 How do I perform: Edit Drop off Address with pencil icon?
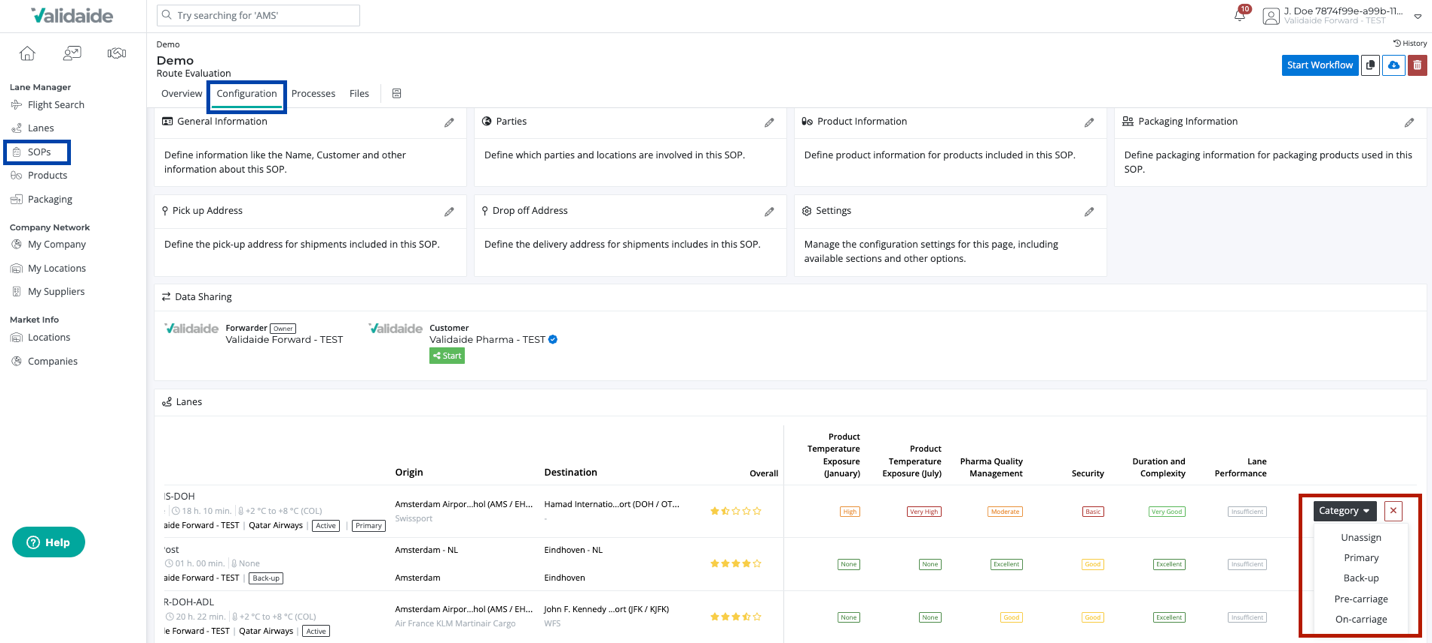point(769,212)
